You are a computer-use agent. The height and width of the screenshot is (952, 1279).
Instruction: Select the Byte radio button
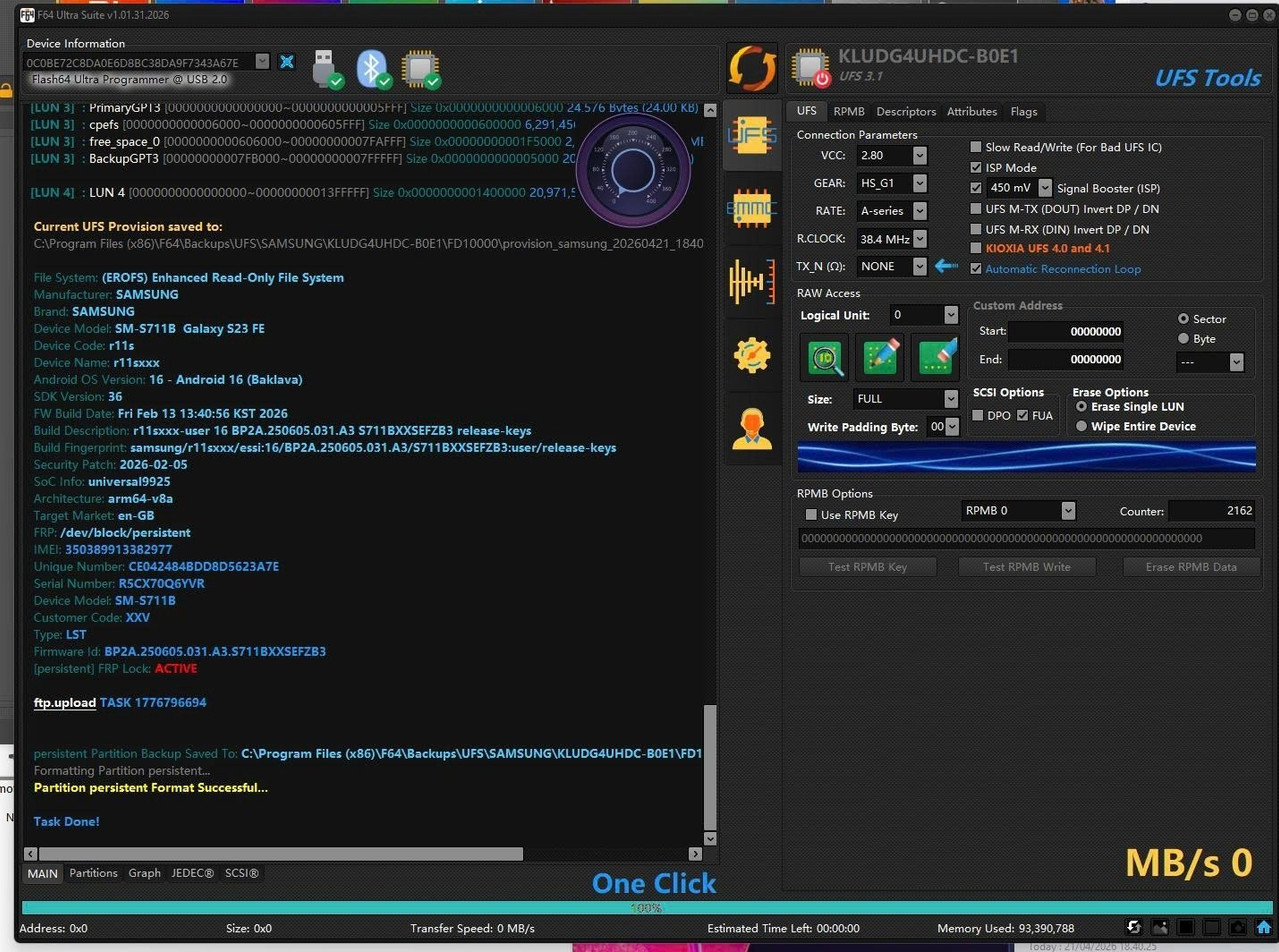[x=1184, y=339]
